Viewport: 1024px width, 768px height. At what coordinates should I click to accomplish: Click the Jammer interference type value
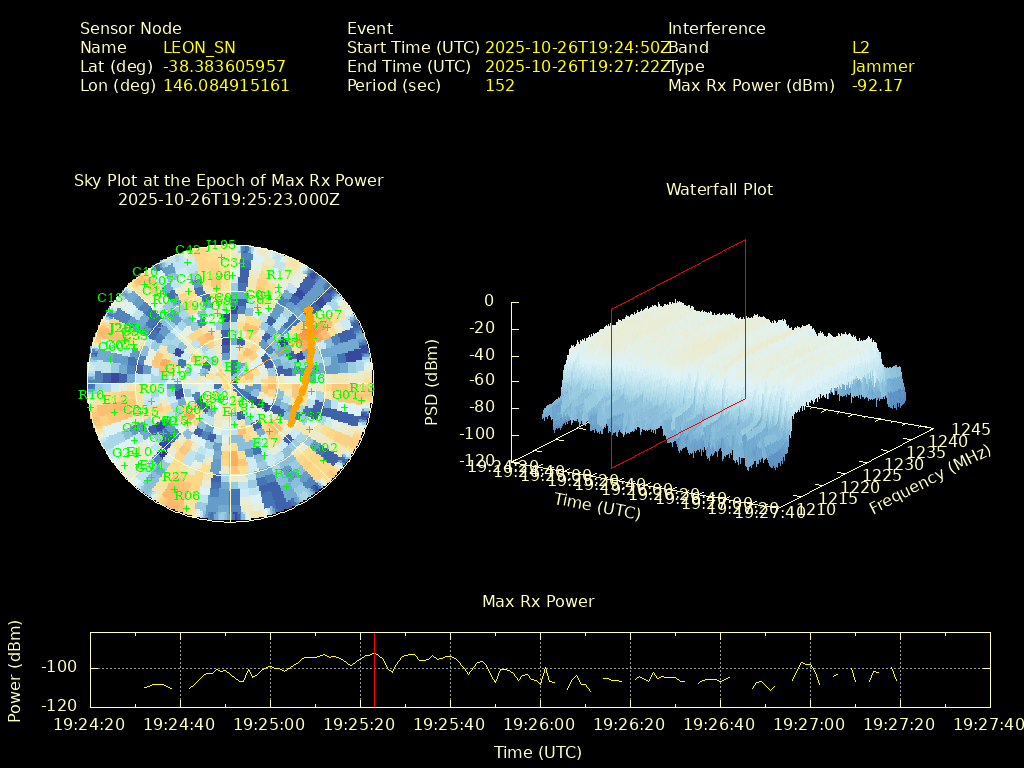(882, 66)
